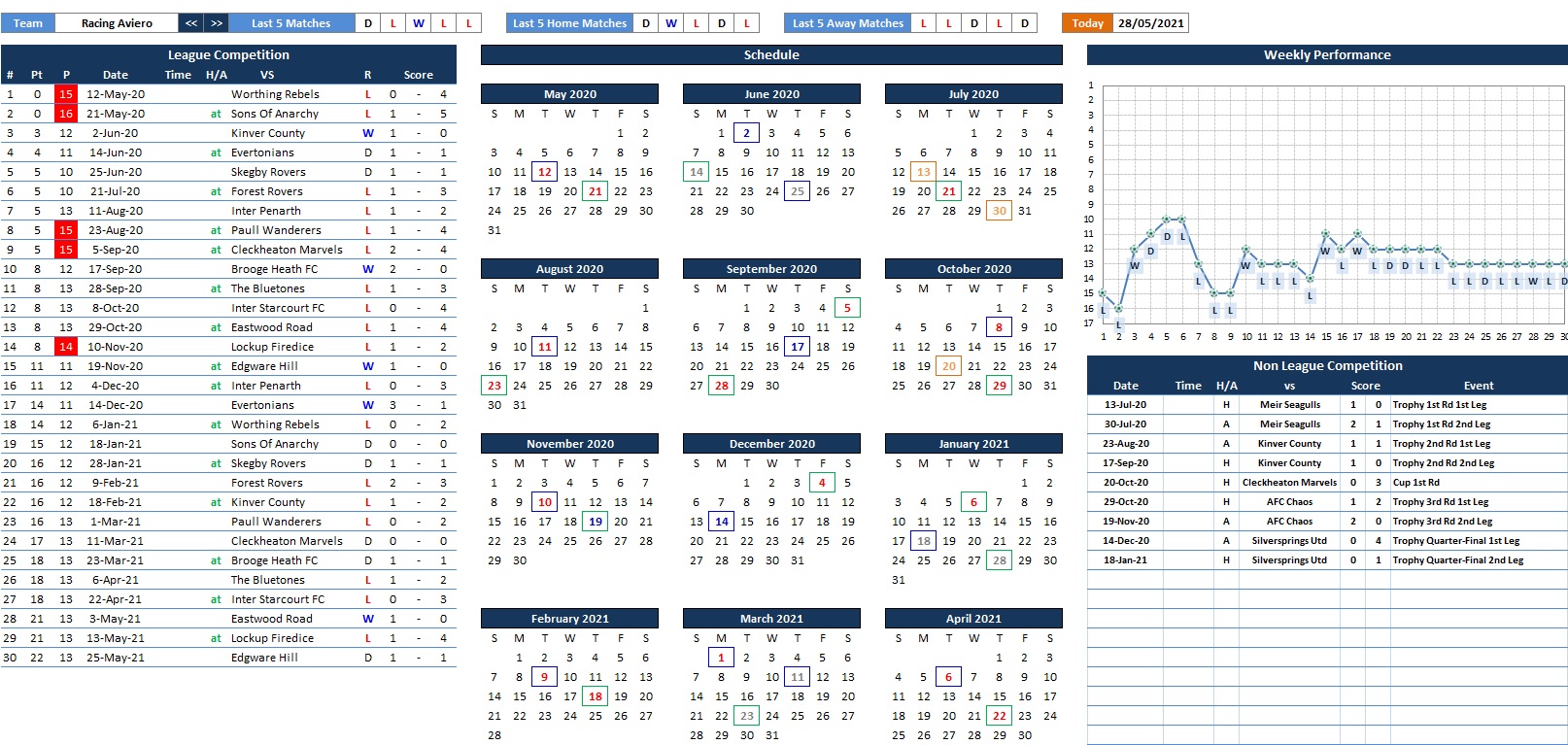Click the ">>" next team button

coord(217,23)
